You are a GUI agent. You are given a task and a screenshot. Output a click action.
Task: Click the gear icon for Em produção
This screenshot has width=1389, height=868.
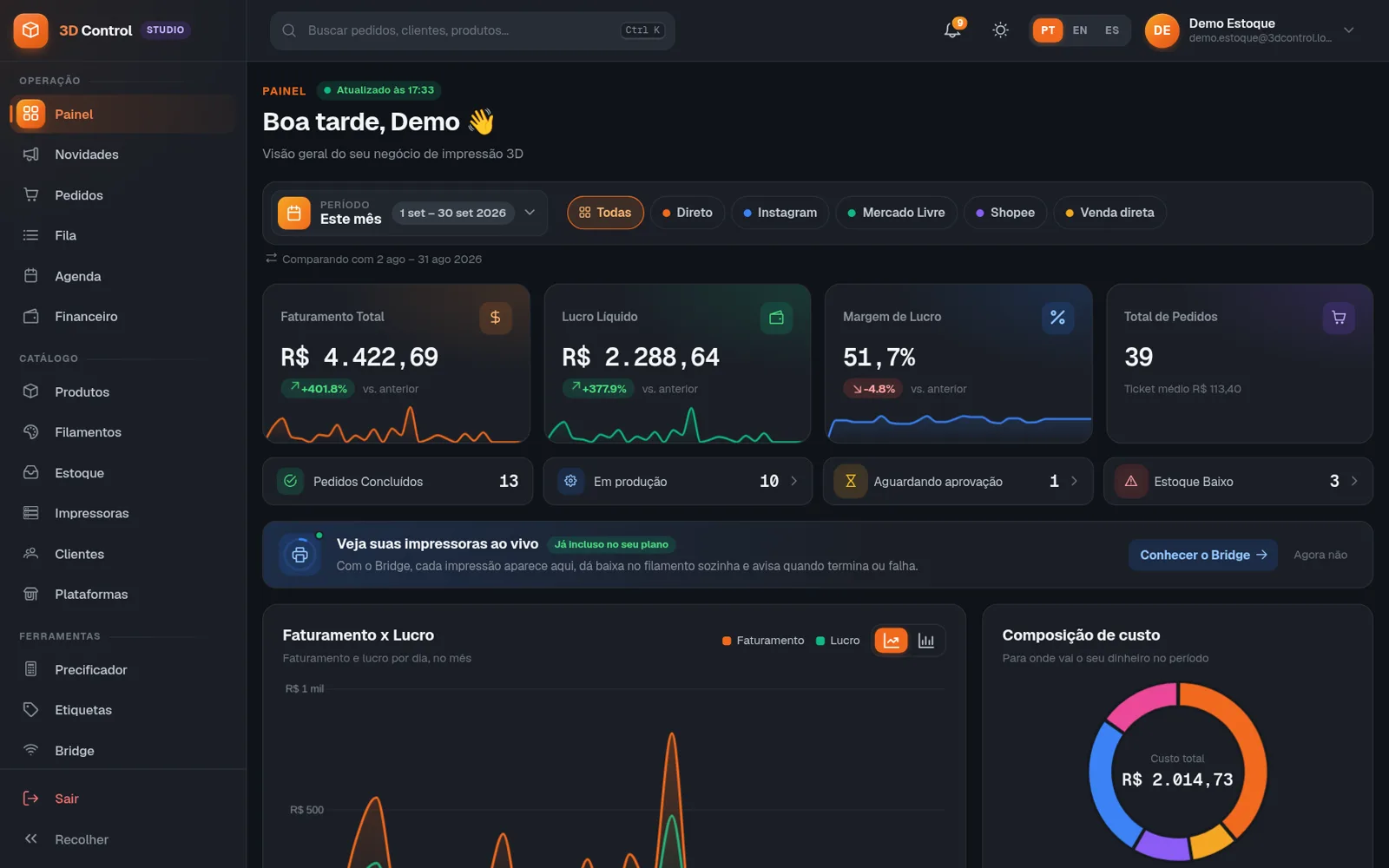[x=570, y=481]
